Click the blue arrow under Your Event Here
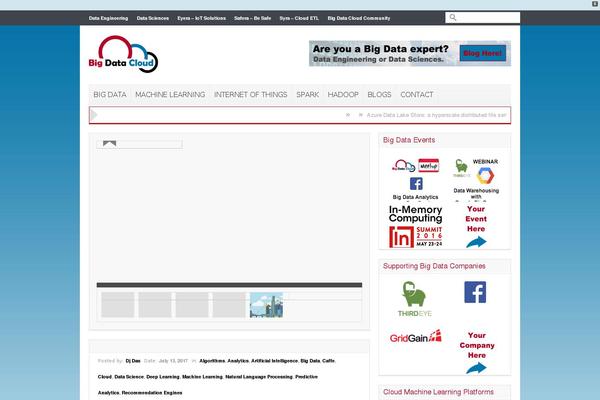This screenshot has height=400, width=600. pos(476,242)
